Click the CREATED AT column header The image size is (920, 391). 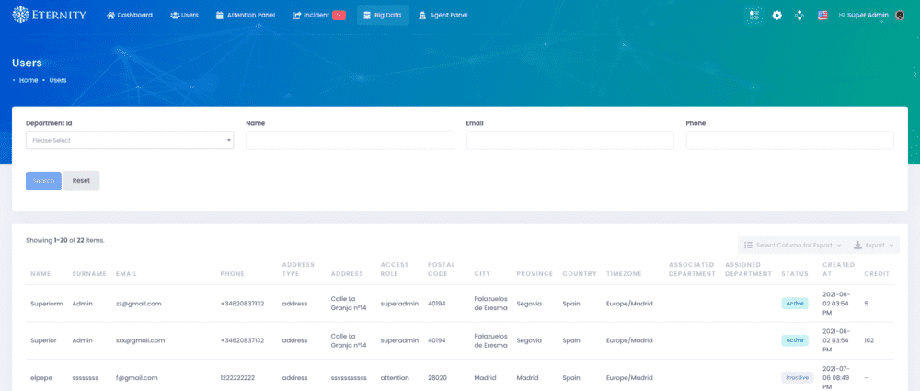click(838, 269)
